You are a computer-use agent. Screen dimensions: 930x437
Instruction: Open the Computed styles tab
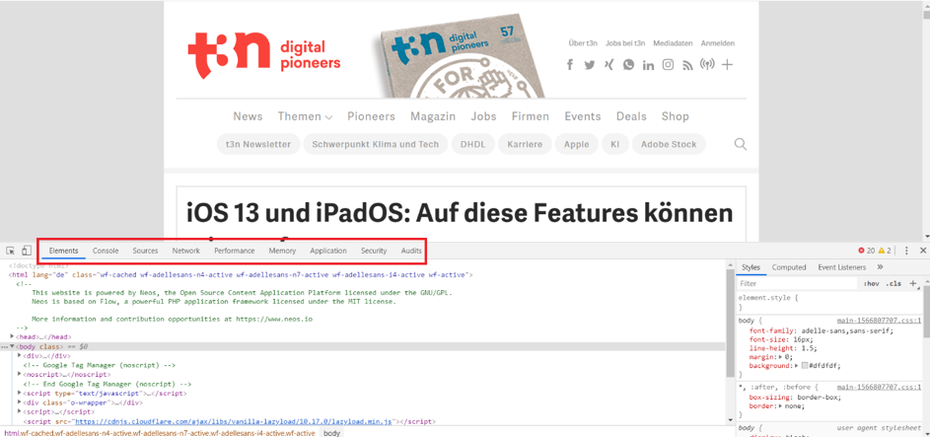pos(789,267)
